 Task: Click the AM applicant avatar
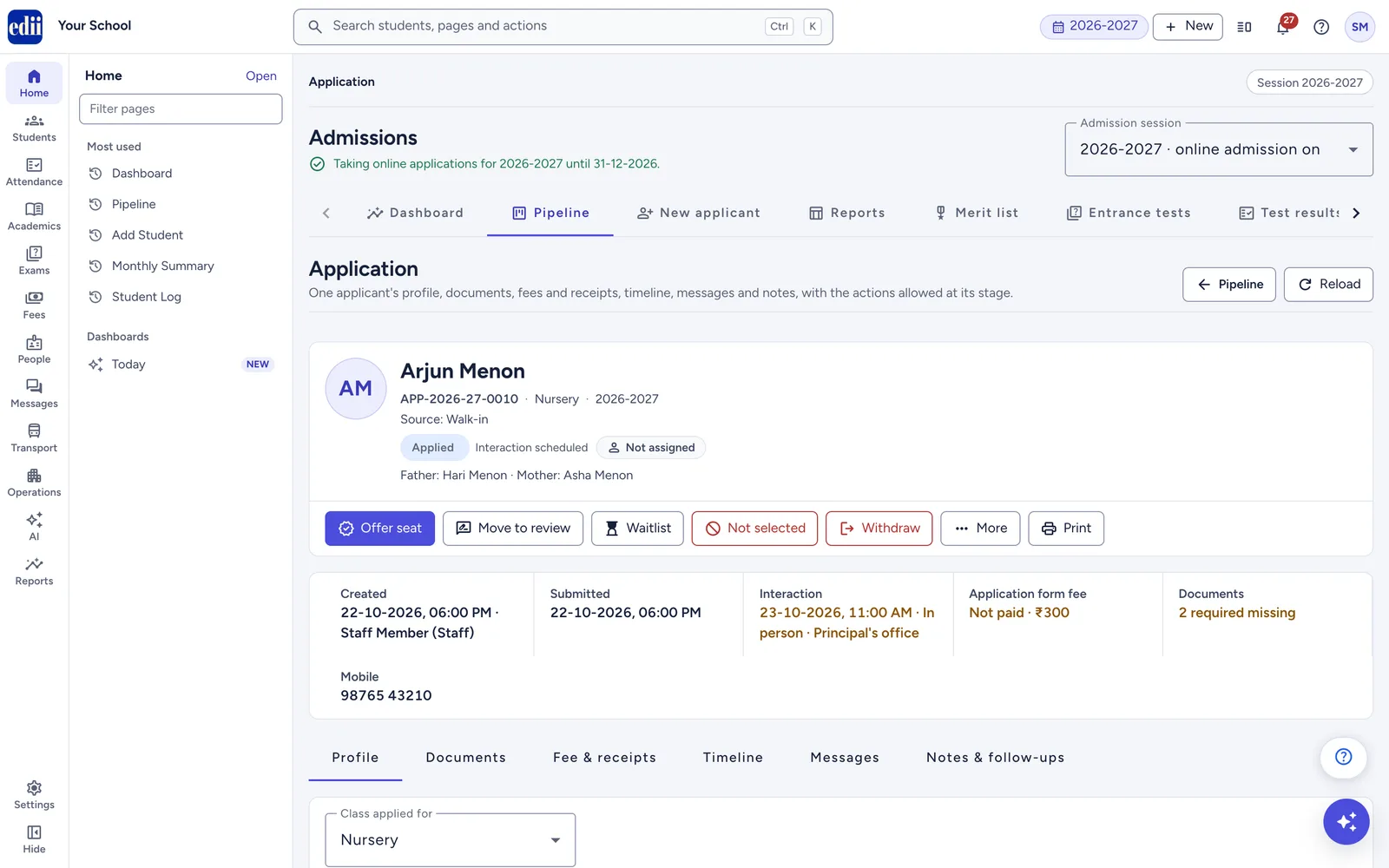tap(356, 389)
